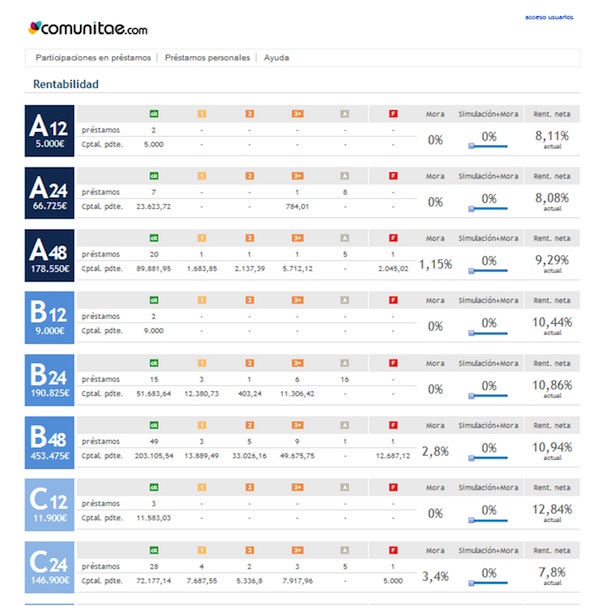Open Participaciones en préstamos menu
Viewport: 600px width, 606px height.
(x=93, y=58)
